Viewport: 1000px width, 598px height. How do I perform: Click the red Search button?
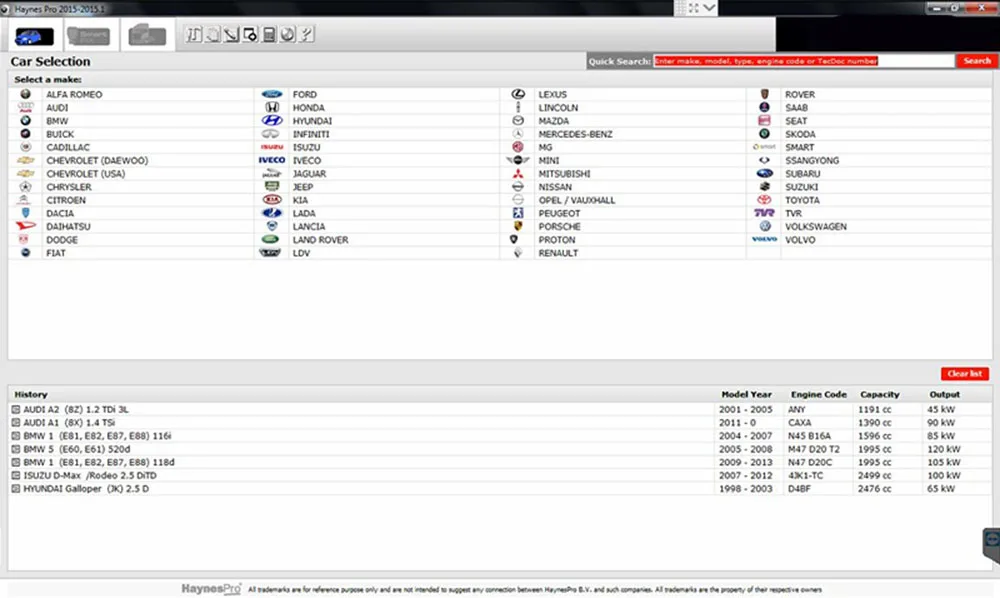click(977, 61)
